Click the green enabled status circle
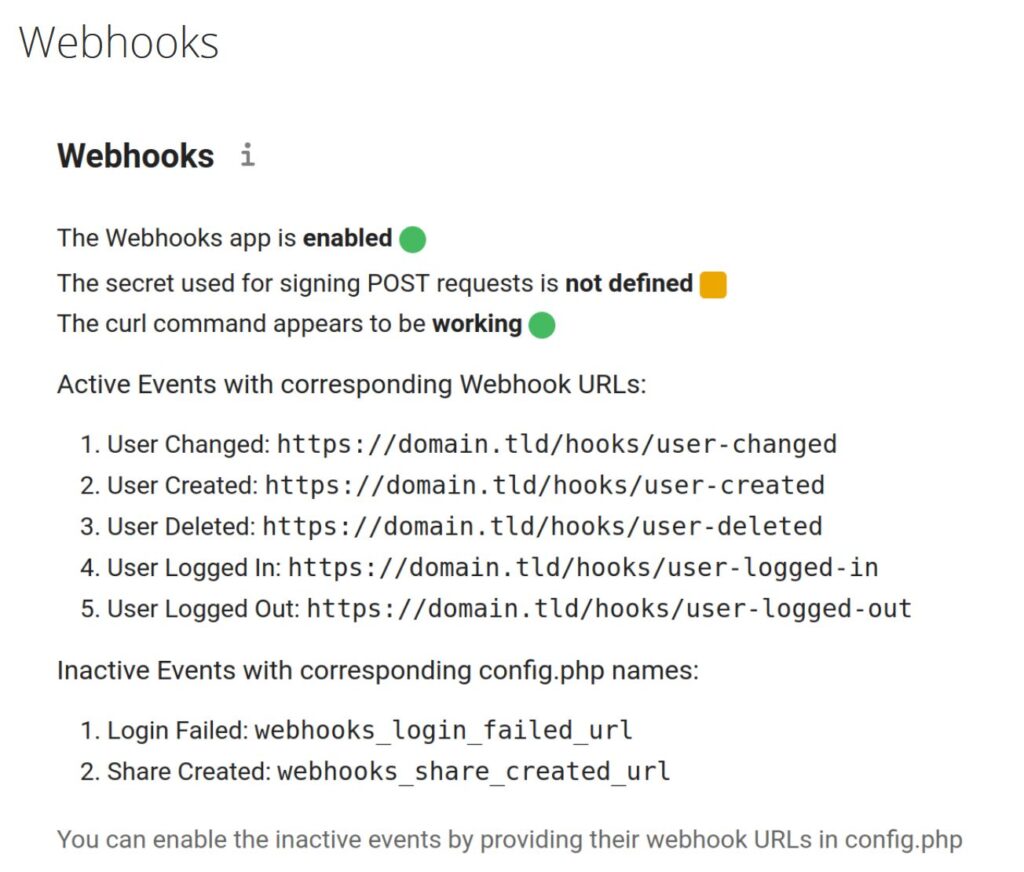 coord(413,239)
